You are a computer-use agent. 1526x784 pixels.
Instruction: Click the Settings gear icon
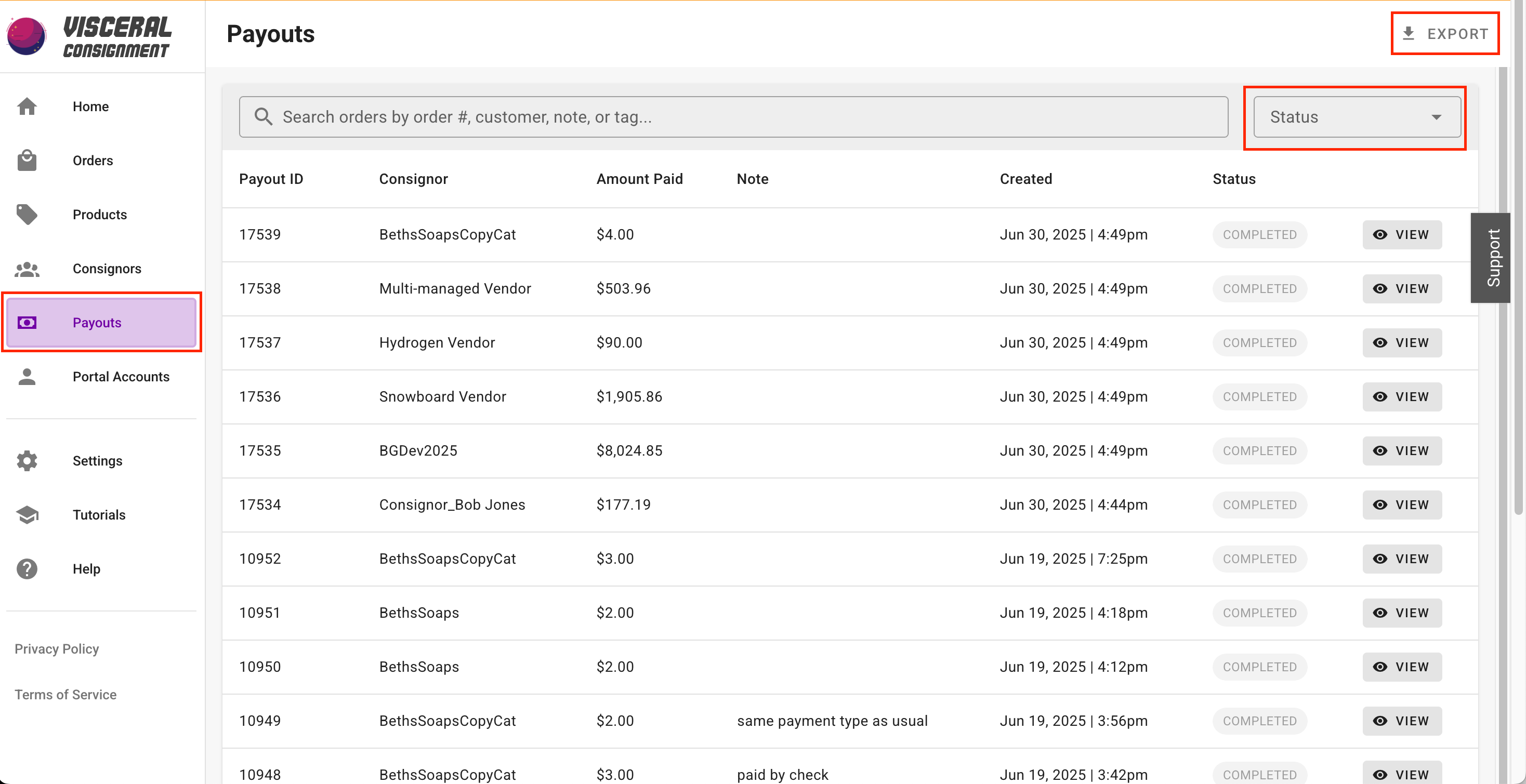[x=27, y=461]
